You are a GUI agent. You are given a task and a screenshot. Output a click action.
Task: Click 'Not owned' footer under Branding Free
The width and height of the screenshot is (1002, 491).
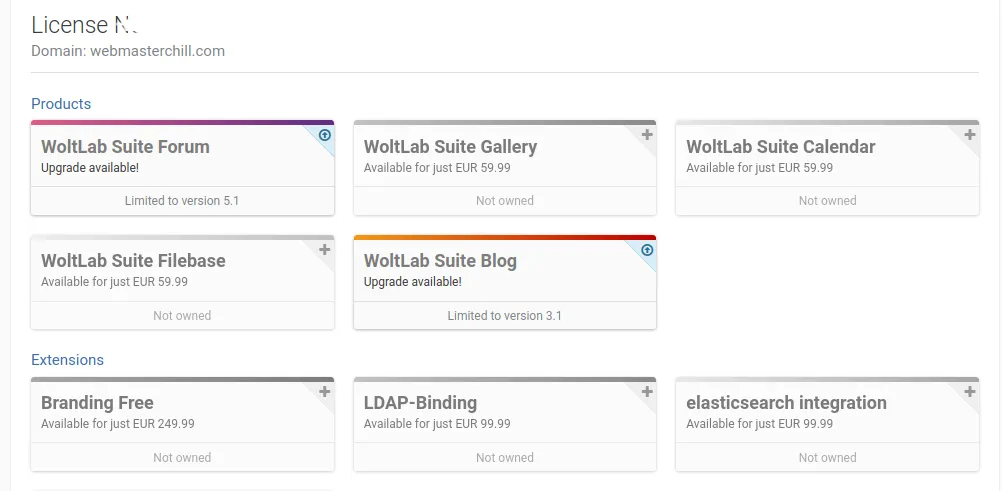pyautogui.click(x=182, y=458)
